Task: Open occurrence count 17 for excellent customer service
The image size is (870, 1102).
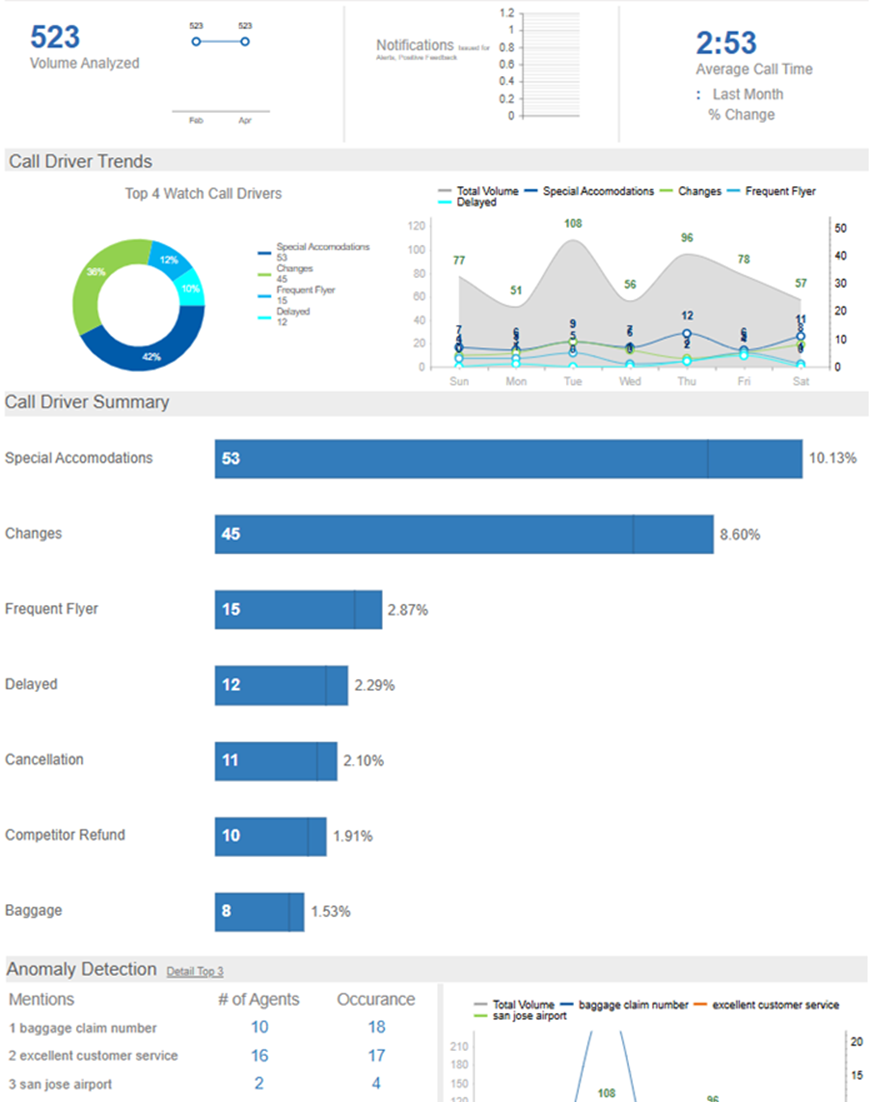Action: click(x=376, y=1055)
